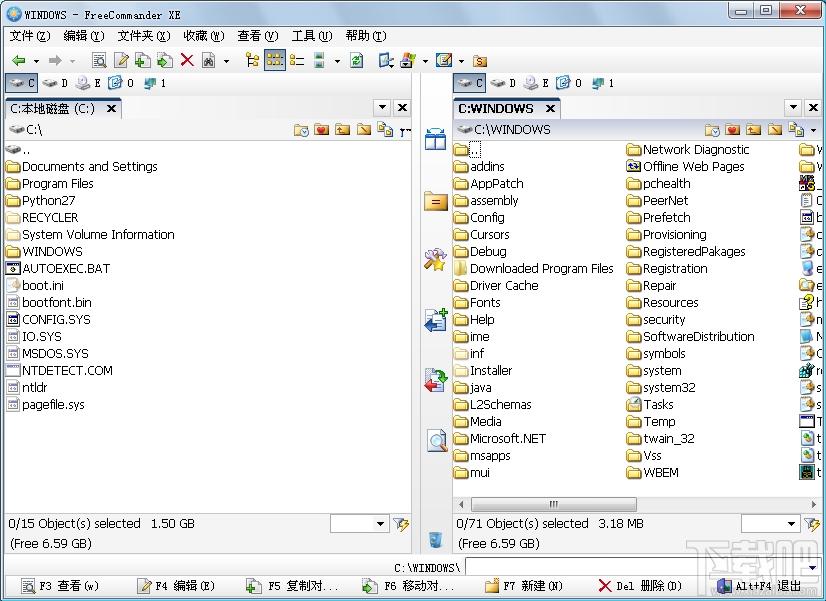Click the equal panels folder icon
Screen dimensions: 826x601
pyautogui.click(x=436, y=202)
